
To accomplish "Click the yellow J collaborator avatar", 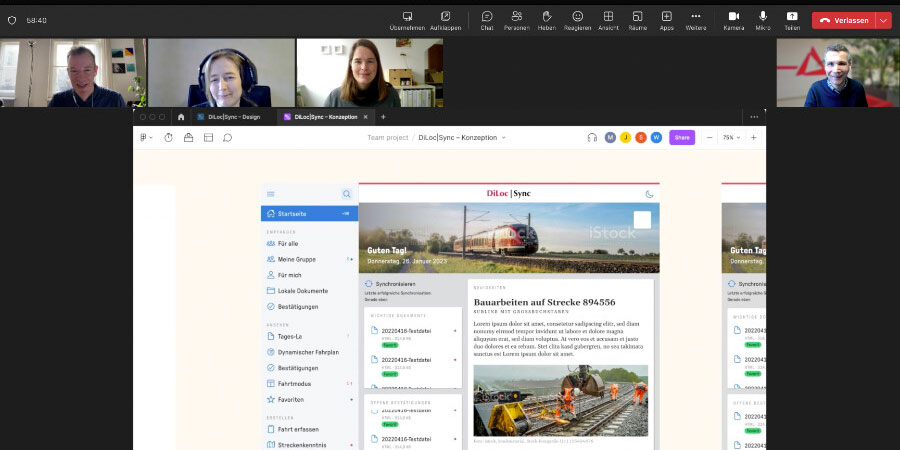I will (626, 138).
